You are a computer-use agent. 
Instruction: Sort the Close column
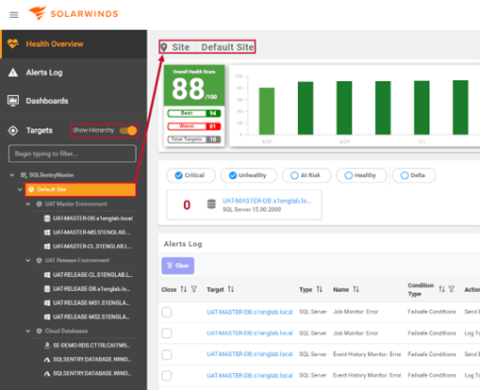[x=184, y=289]
